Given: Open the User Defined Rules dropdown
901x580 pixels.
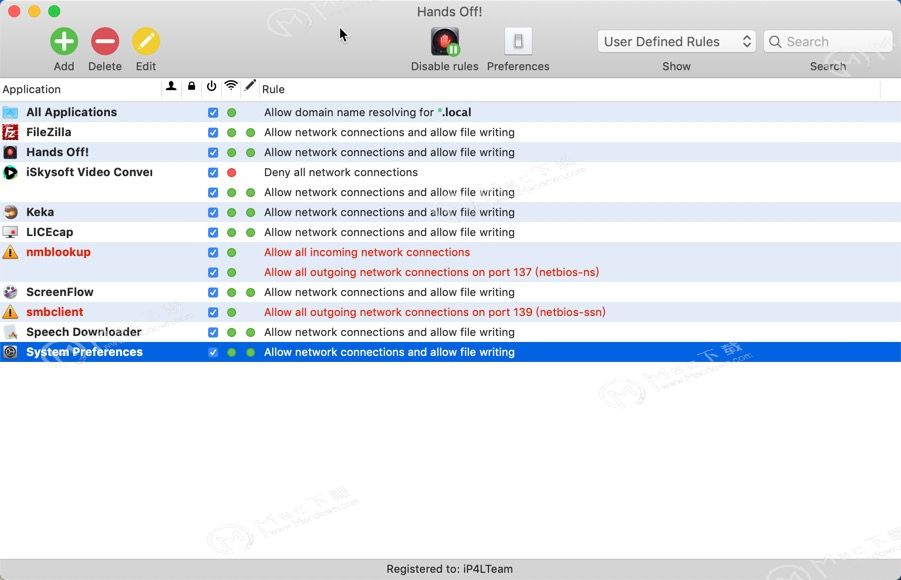Looking at the screenshot, I should (x=676, y=42).
